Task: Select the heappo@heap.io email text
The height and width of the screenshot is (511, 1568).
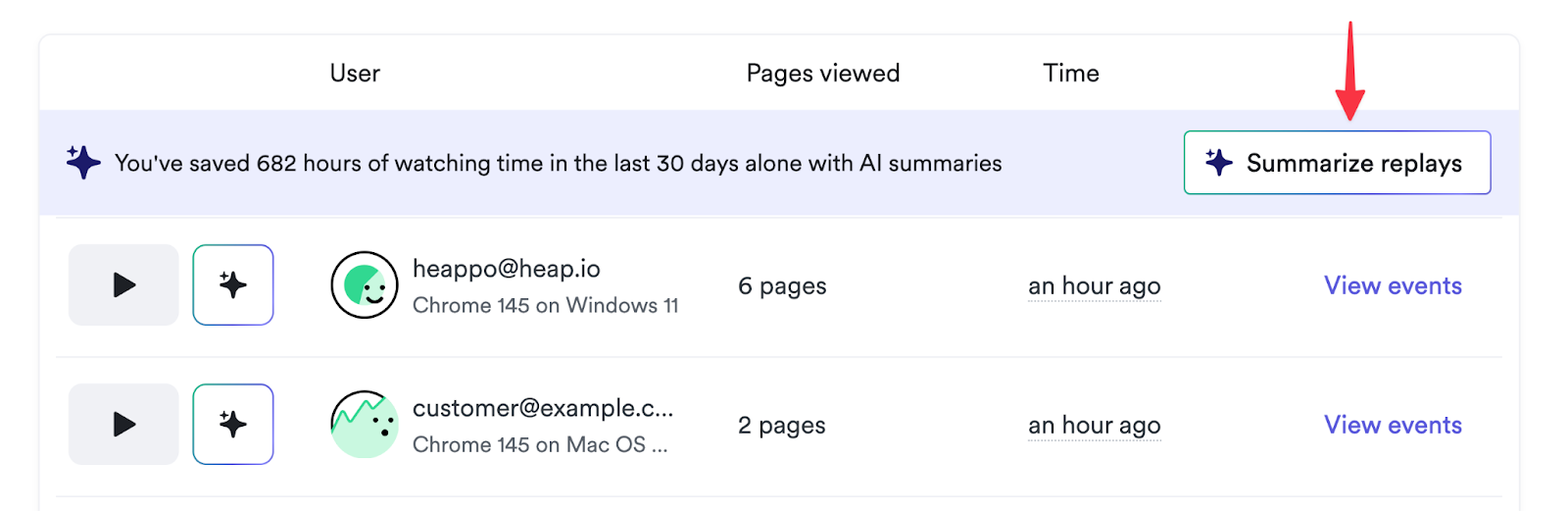Action: coord(506,269)
